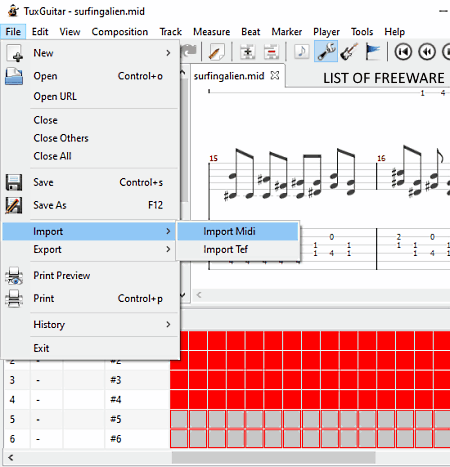The height and width of the screenshot is (467, 450).
Task: Open the File menu
Action: pos(13,32)
